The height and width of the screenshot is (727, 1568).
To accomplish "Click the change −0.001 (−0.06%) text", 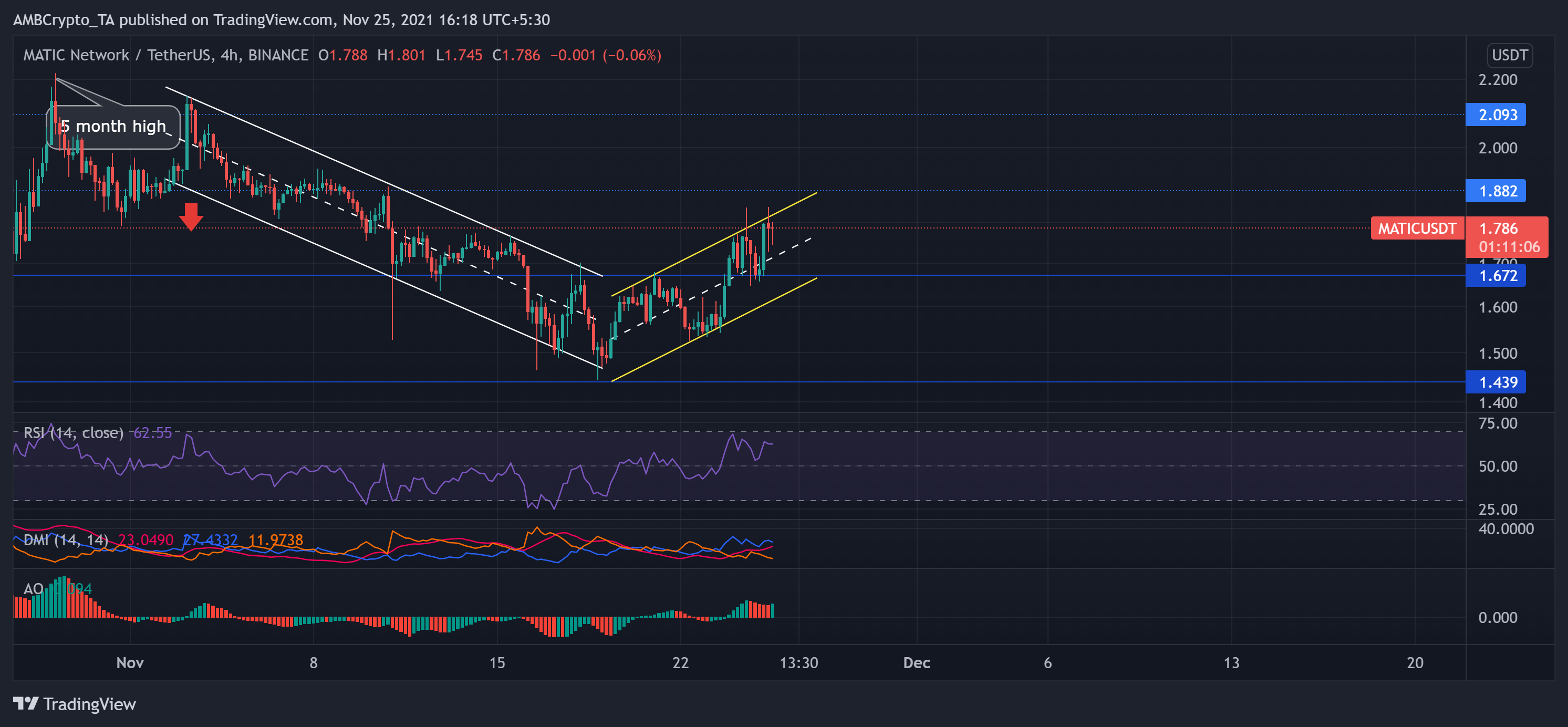I will click(x=606, y=55).
